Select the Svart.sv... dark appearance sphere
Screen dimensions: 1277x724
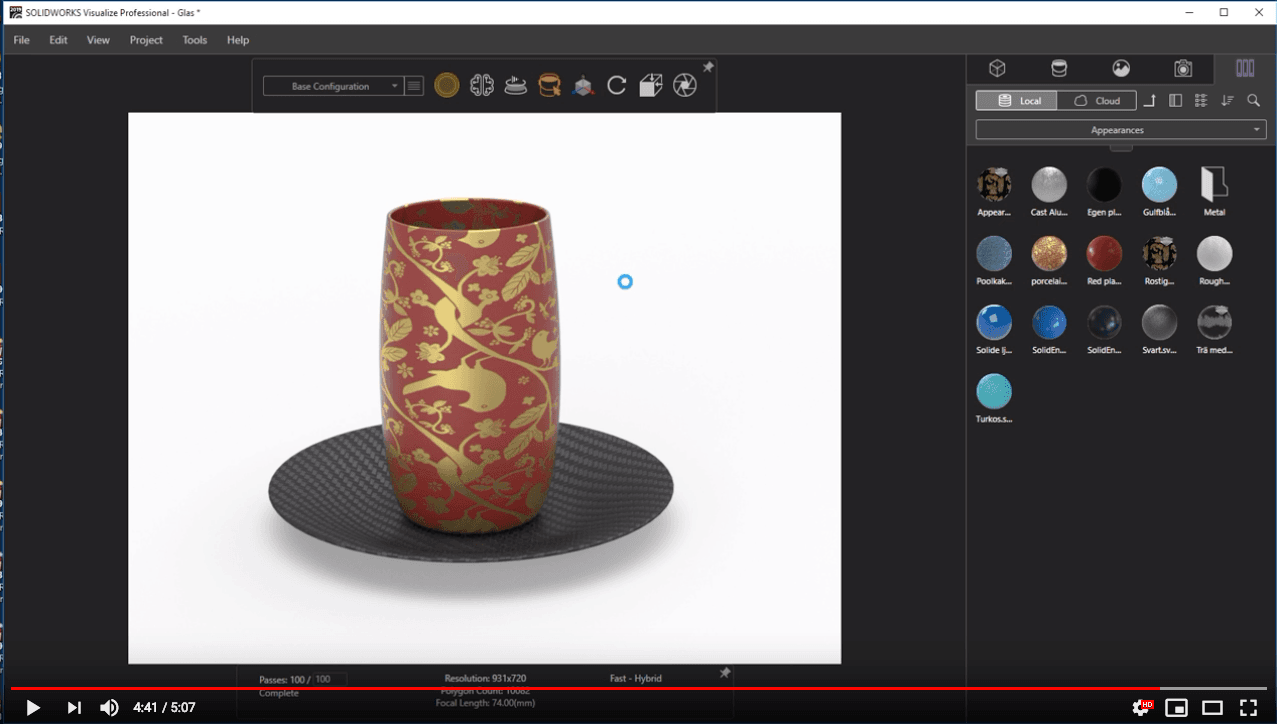point(1160,323)
